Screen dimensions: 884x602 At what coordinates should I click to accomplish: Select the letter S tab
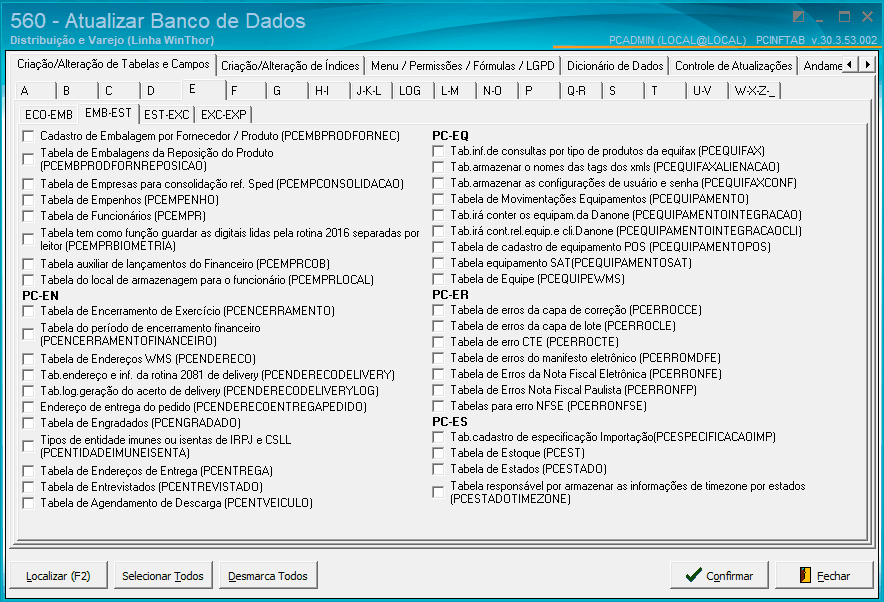623,91
